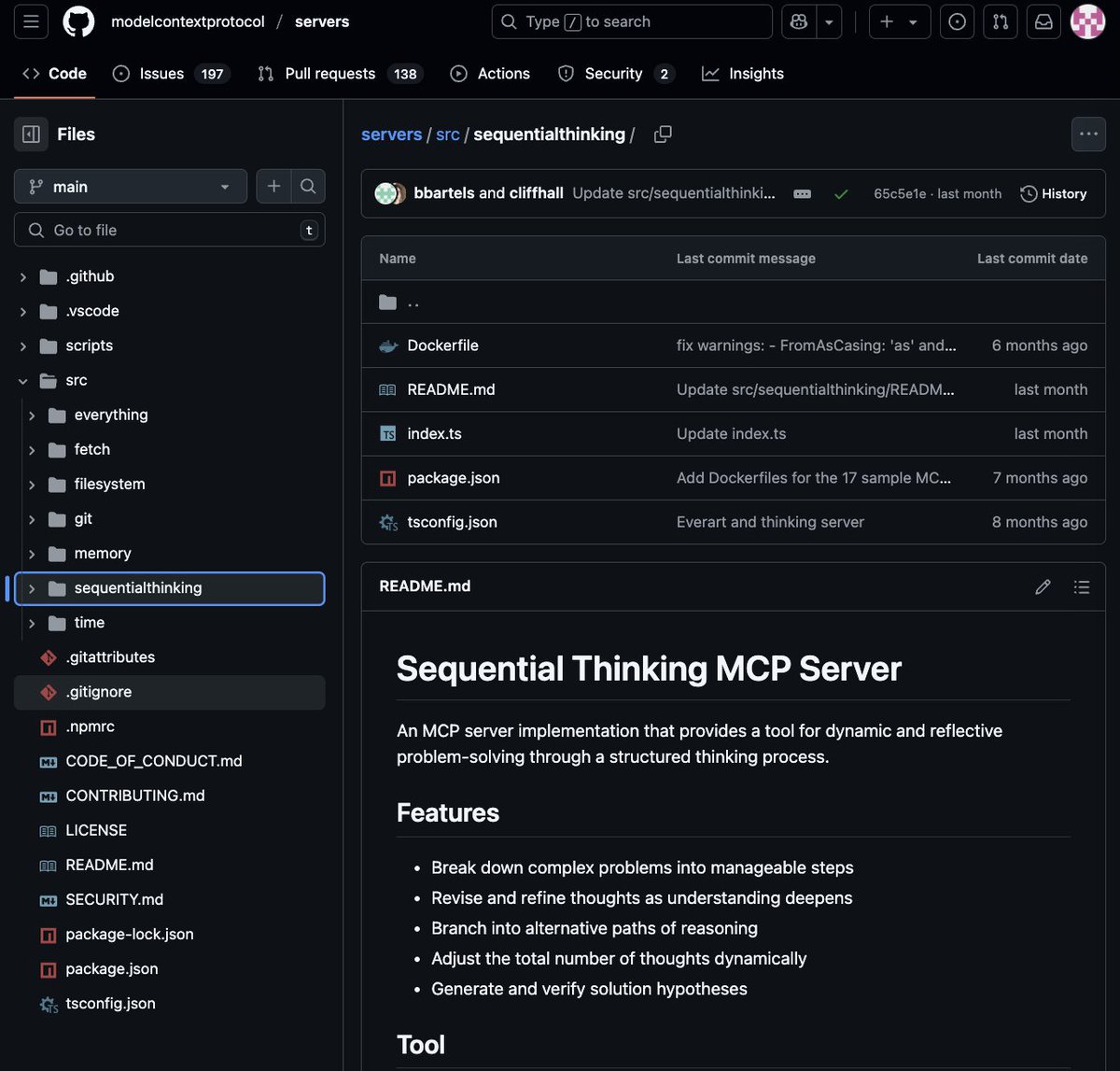Open index.ts in the file list

coord(434,433)
